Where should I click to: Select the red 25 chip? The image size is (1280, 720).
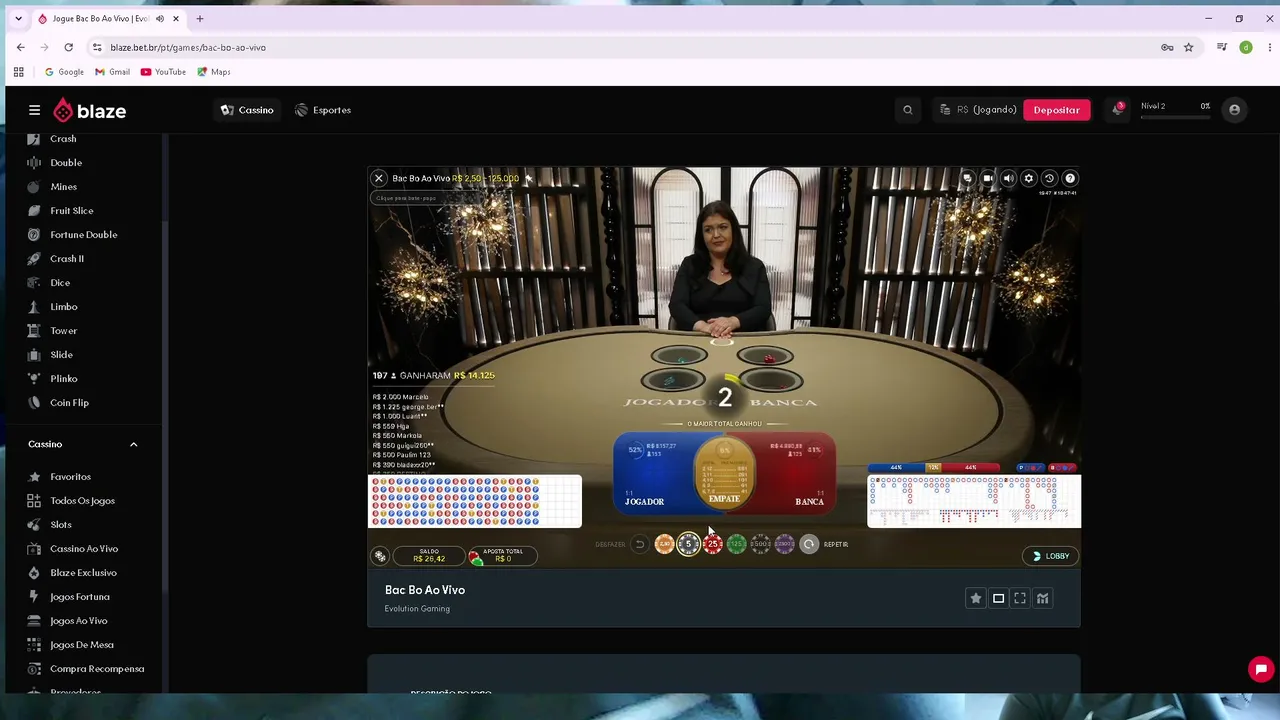point(713,544)
